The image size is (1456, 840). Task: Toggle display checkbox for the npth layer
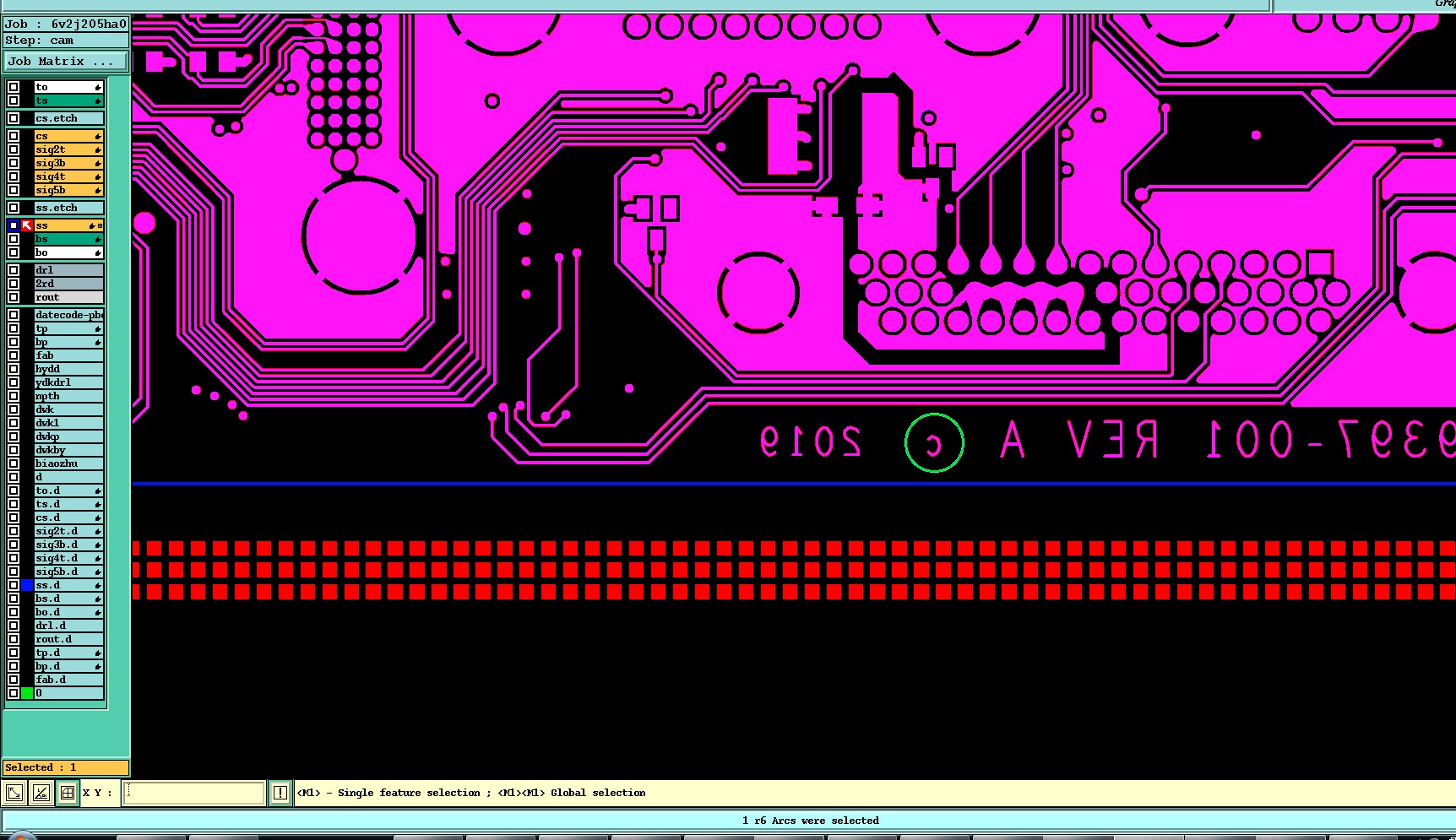[14, 396]
